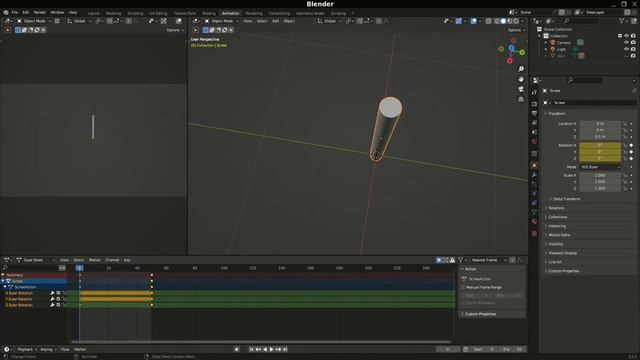Open Dope Sheet mode dropdown

click(36, 260)
